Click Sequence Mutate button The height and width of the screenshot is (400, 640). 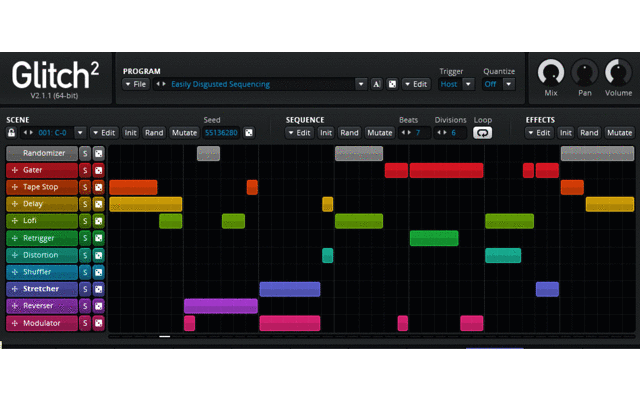click(x=380, y=133)
